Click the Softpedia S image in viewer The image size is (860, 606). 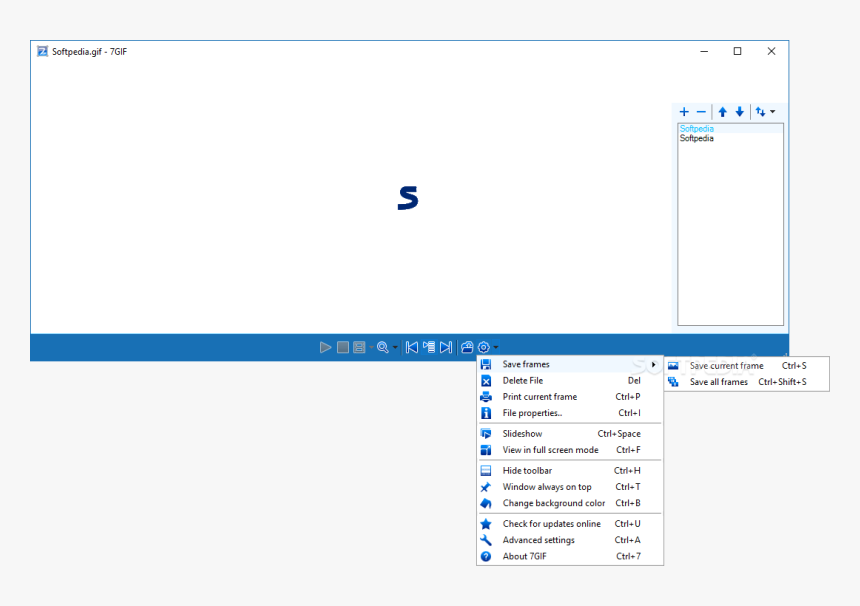(x=408, y=198)
